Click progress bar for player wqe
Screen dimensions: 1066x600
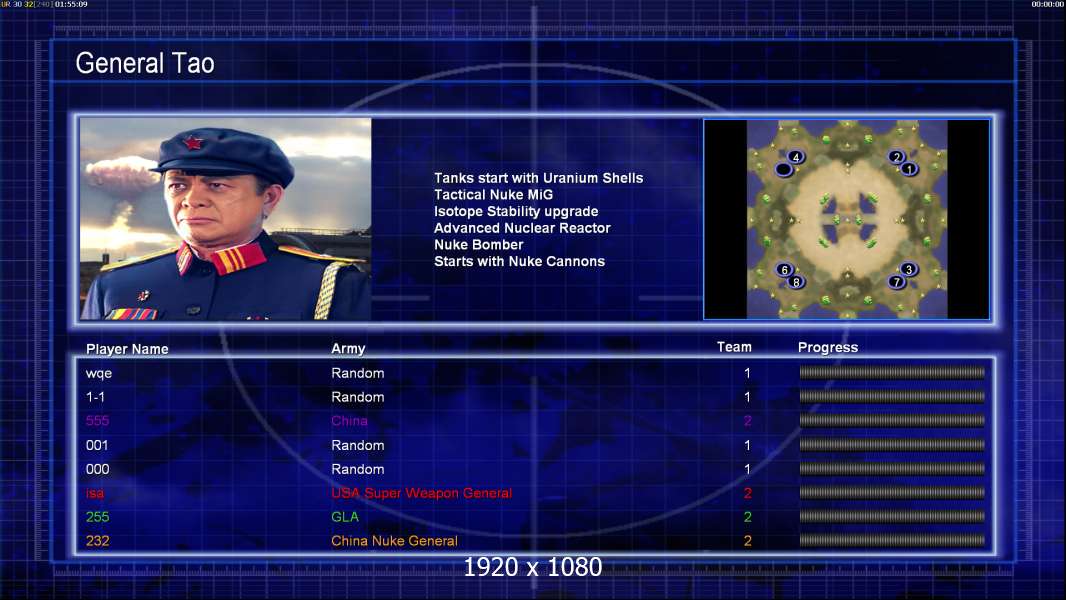point(892,372)
